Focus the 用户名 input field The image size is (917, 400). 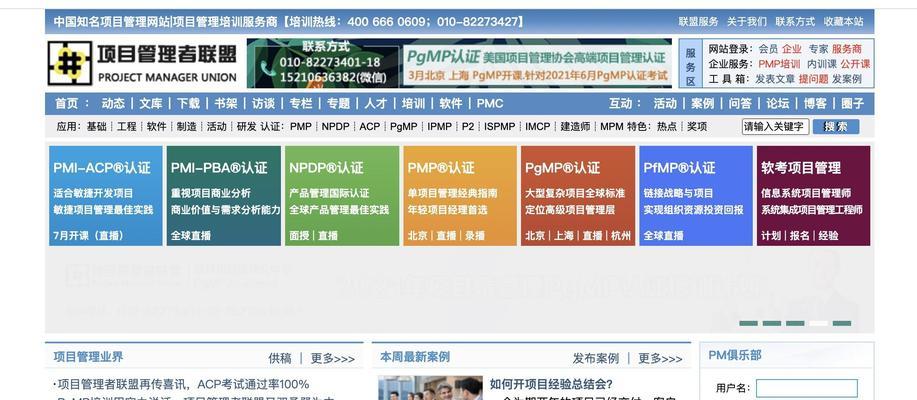click(x=807, y=388)
